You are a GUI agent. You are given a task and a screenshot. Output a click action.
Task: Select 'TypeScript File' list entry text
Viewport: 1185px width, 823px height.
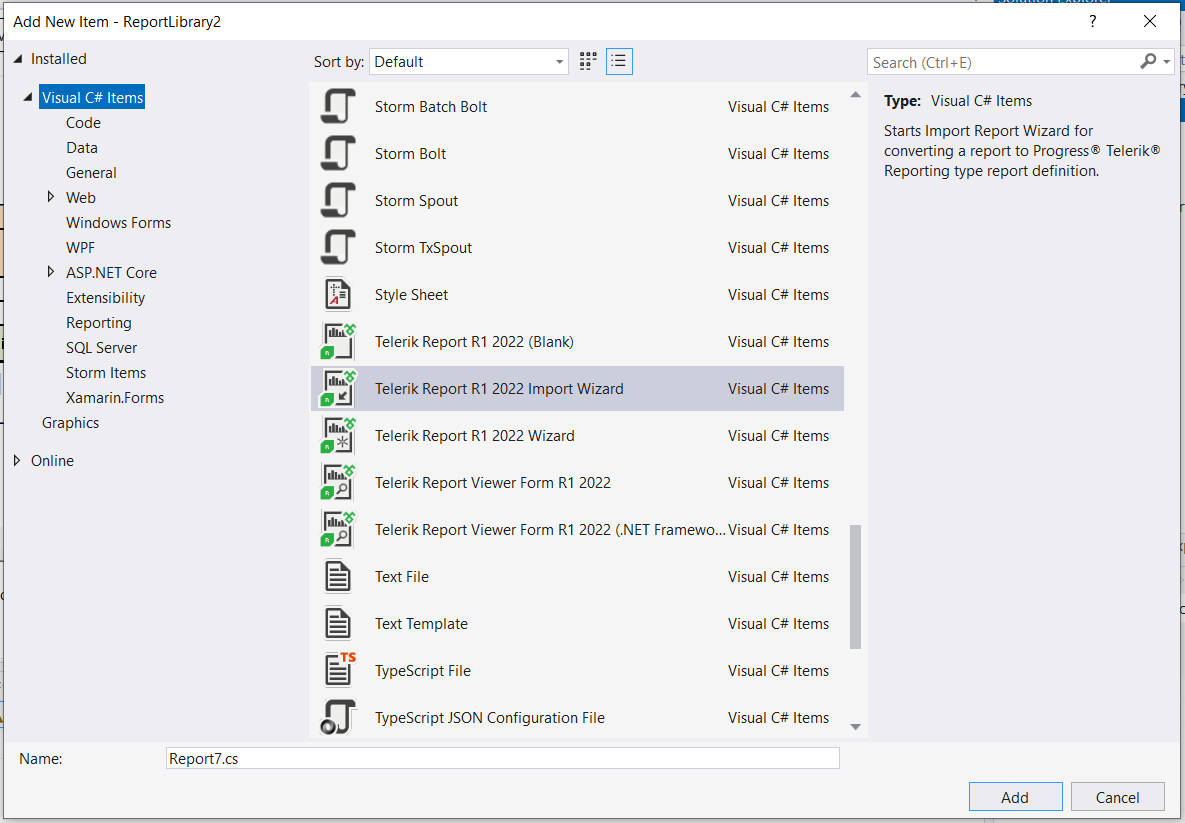[422, 670]
